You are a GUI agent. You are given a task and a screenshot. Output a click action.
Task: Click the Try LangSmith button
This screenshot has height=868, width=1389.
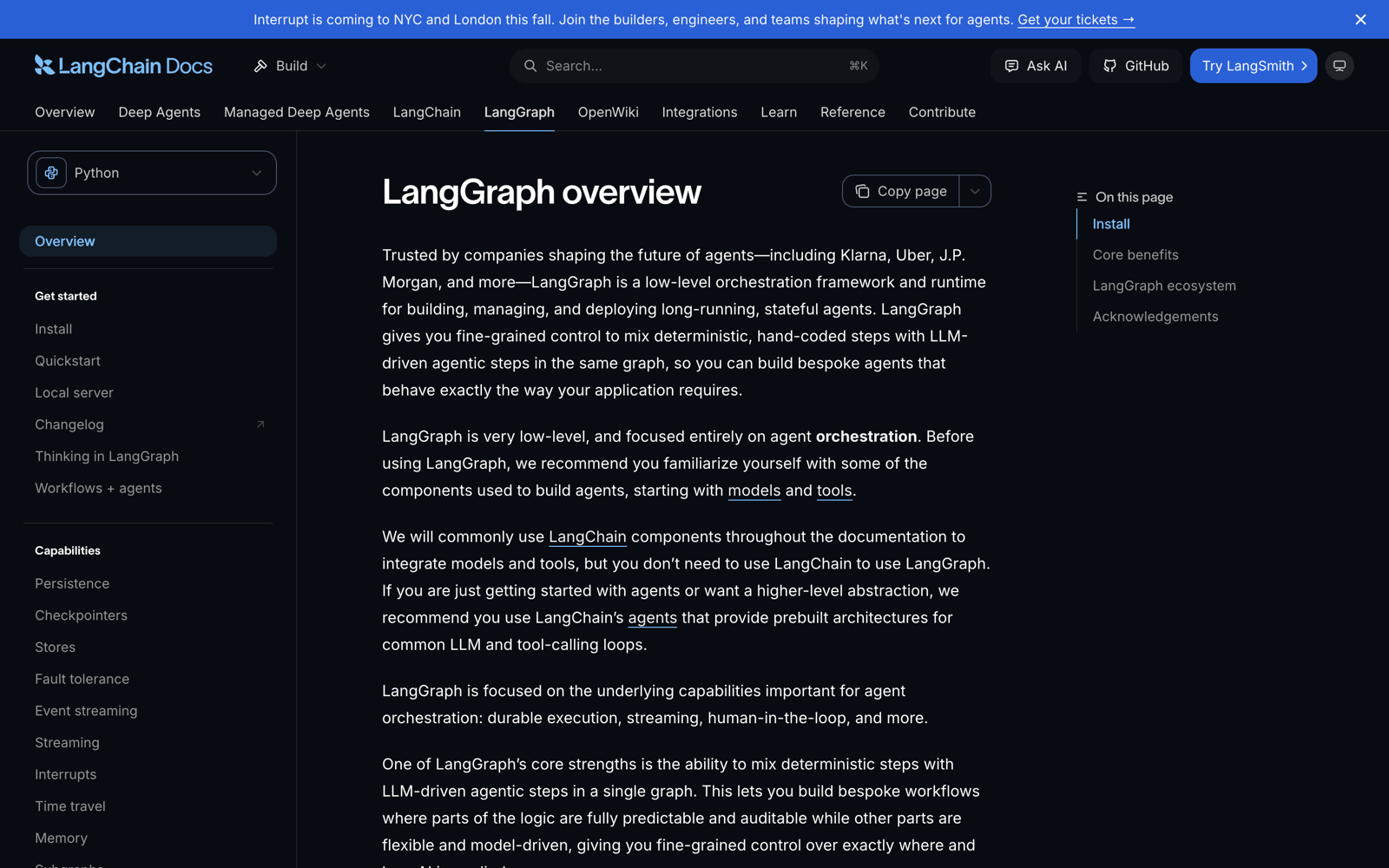coord(1254,66)
